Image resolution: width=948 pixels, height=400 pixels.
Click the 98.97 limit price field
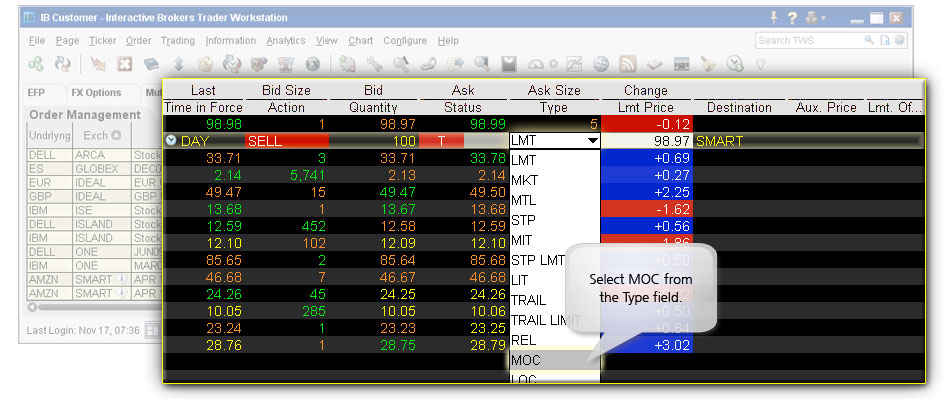646,141
